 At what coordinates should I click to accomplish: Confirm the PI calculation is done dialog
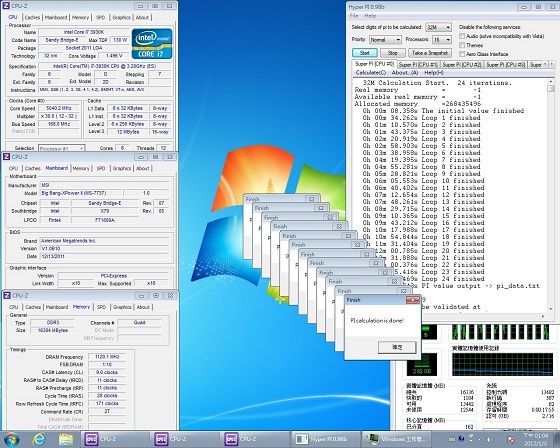[x=397, y=347]
